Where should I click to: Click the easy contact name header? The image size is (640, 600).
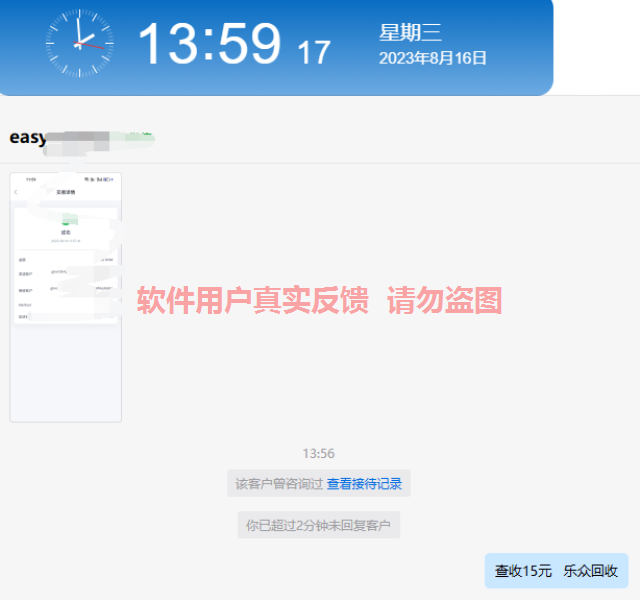pyautogui.click(x=28, y=138)
